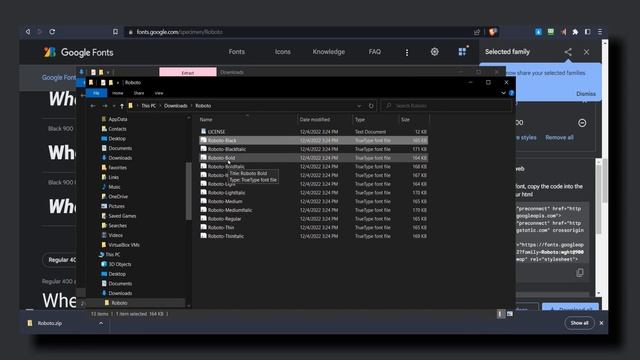The width and height of the screenshot is (640, 360).
Task: Share the selected family
Action: pyautogui.click(x=568, y=52)
